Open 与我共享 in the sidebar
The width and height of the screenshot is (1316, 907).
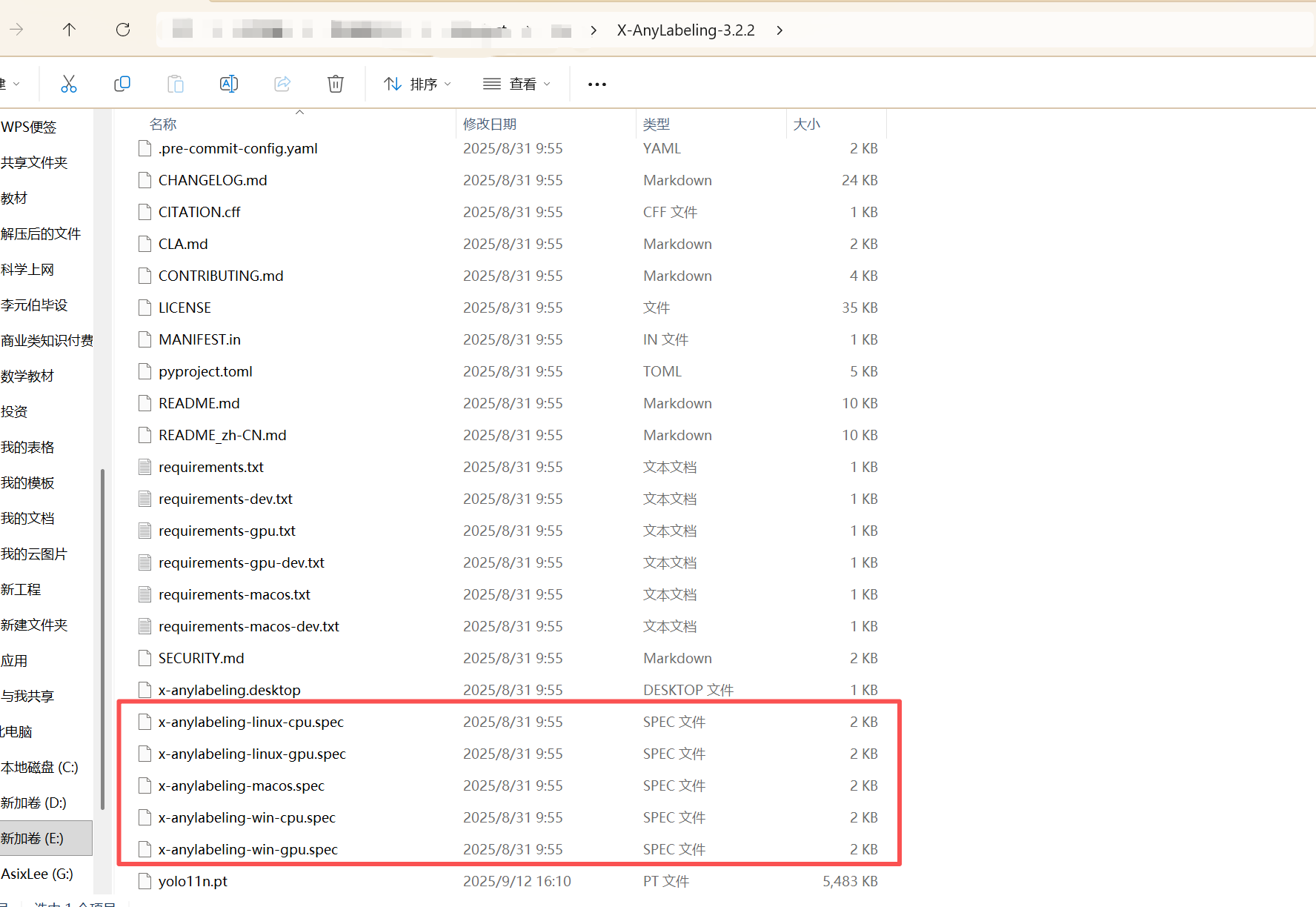(27, 697)
